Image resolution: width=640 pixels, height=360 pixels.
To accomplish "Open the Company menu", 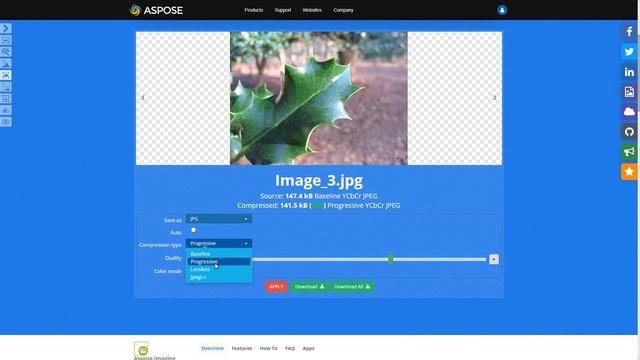I will [343, 10].
